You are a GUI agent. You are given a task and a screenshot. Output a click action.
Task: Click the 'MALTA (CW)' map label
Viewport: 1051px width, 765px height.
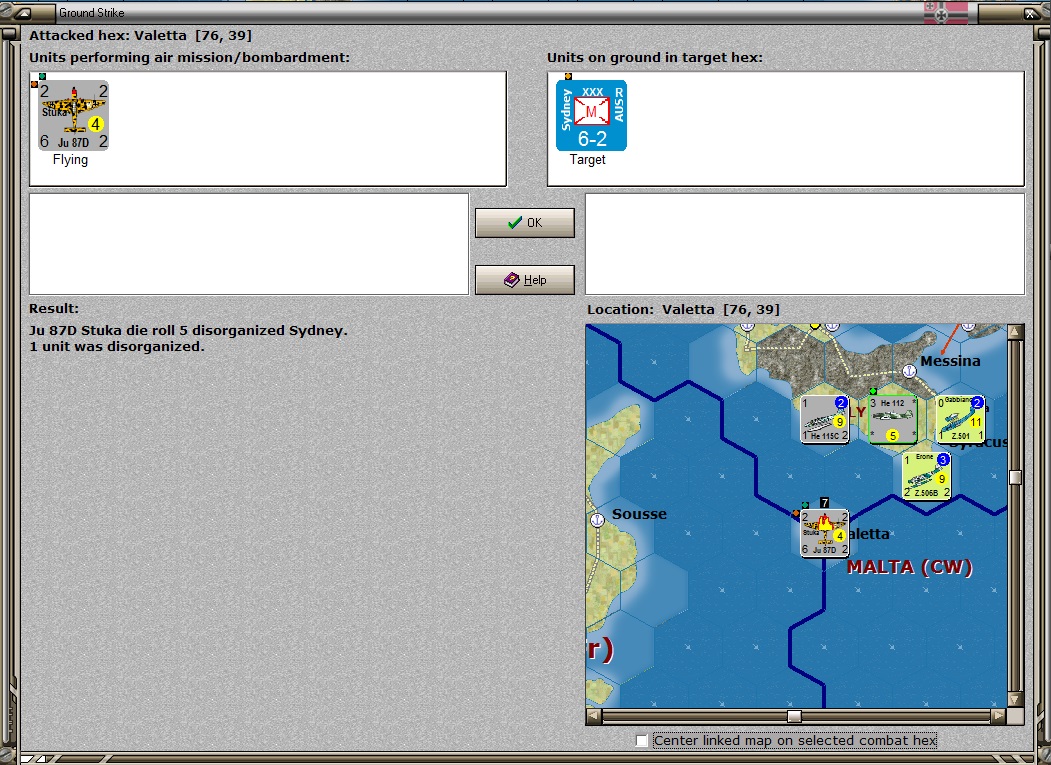tap(910, 567)
